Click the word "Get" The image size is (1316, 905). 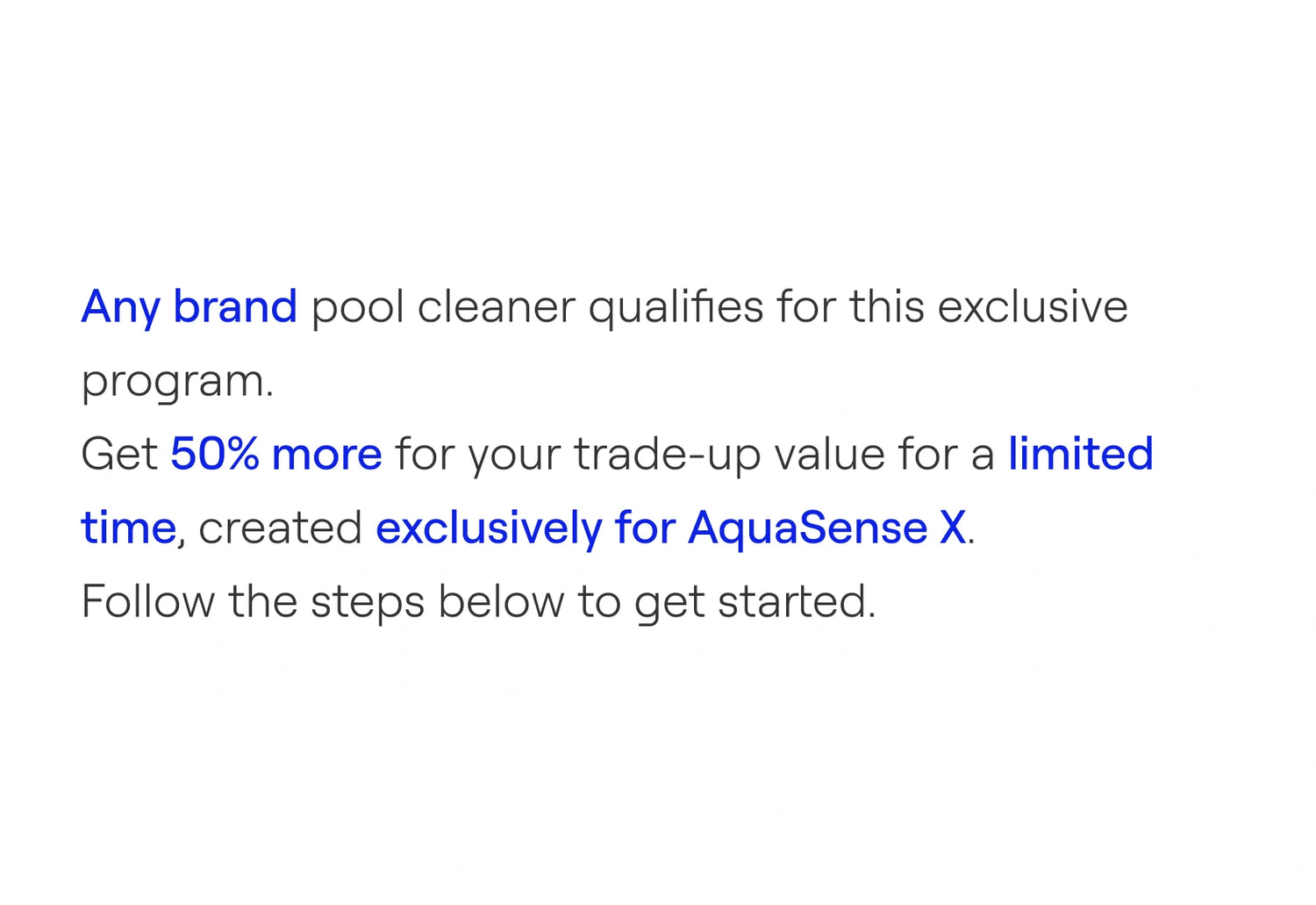click(x=118, y=455)
